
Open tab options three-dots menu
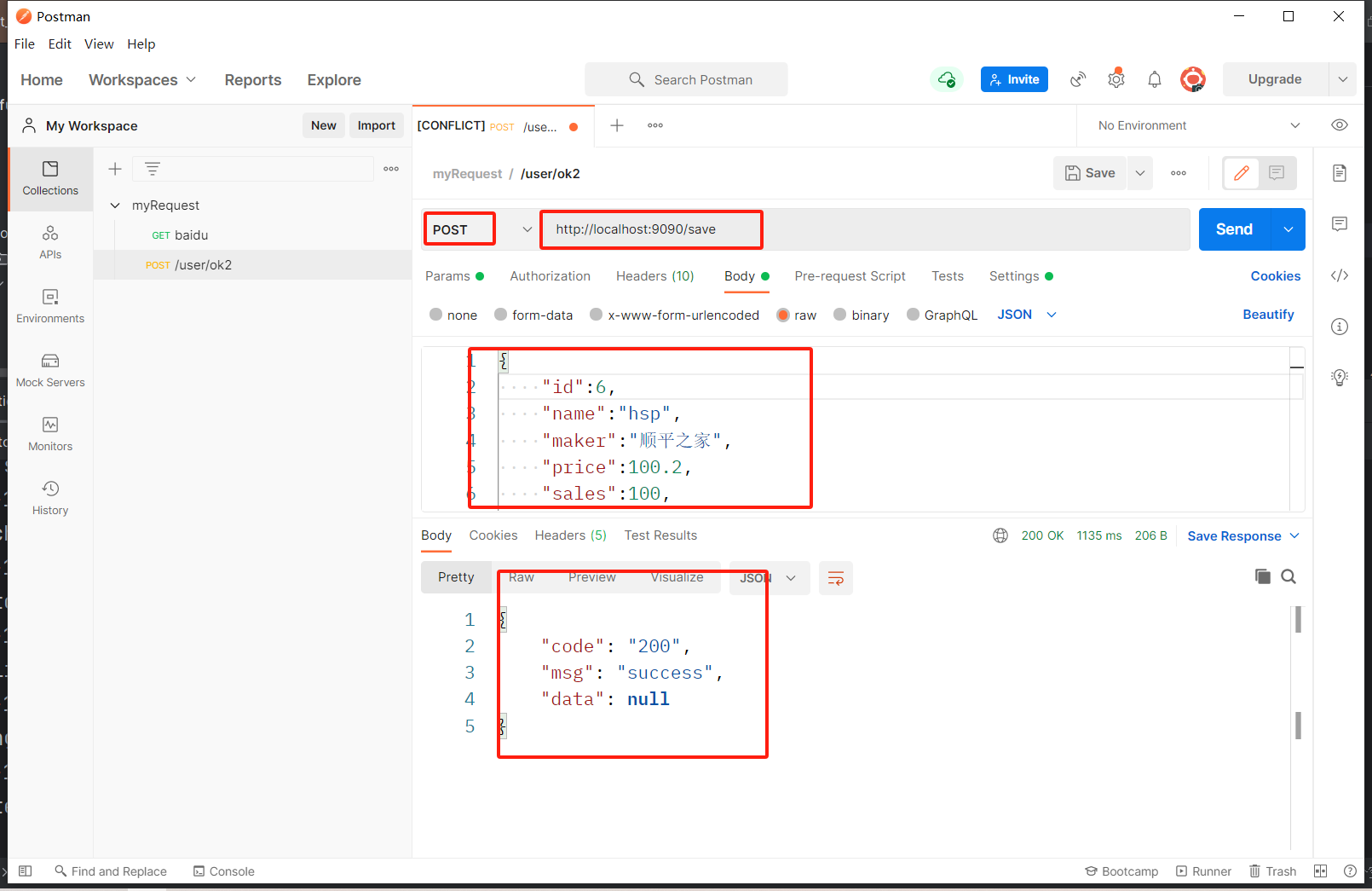(655, 125)
